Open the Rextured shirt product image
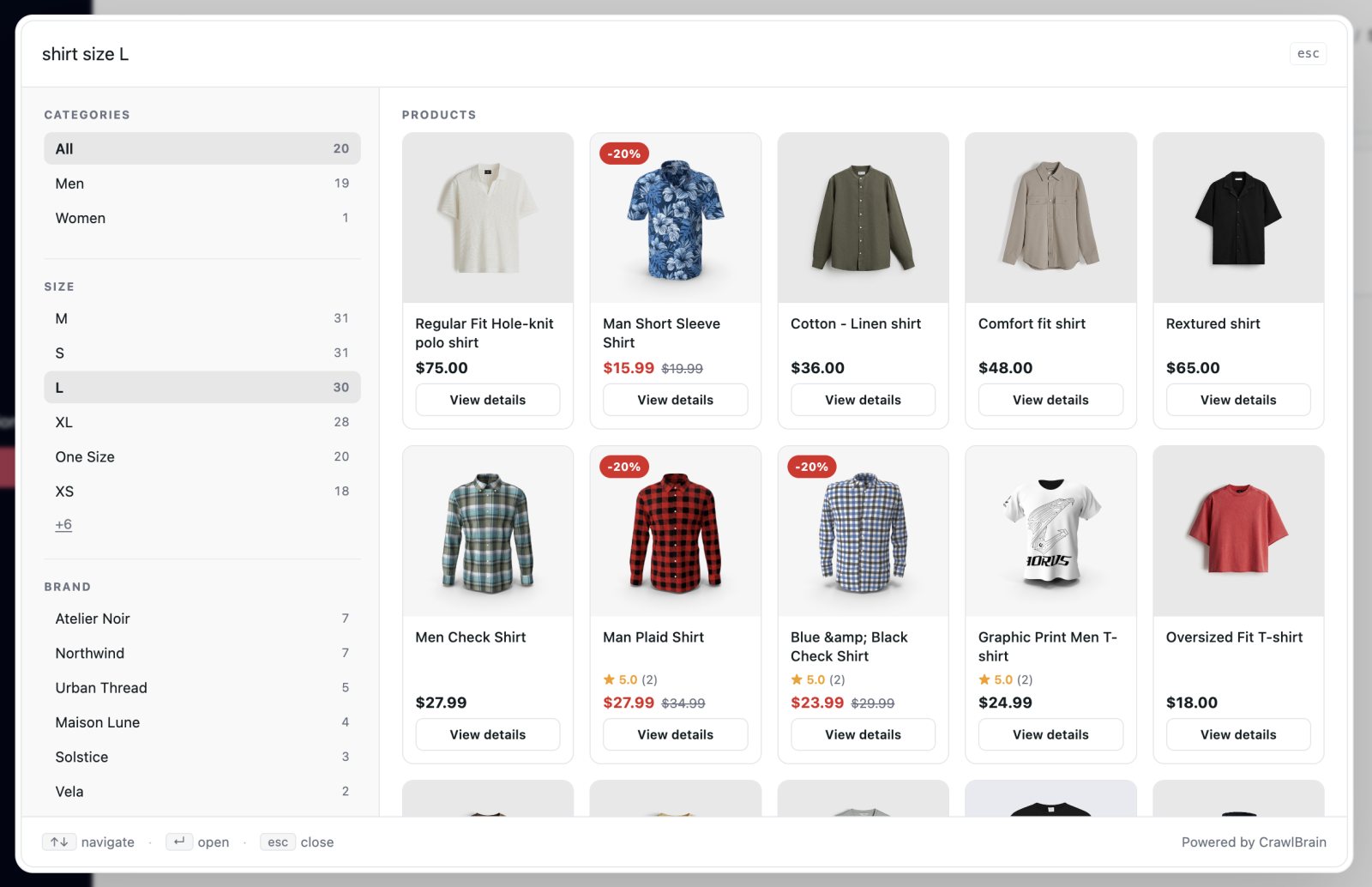1372x887 pixels. click(1238, 218)
